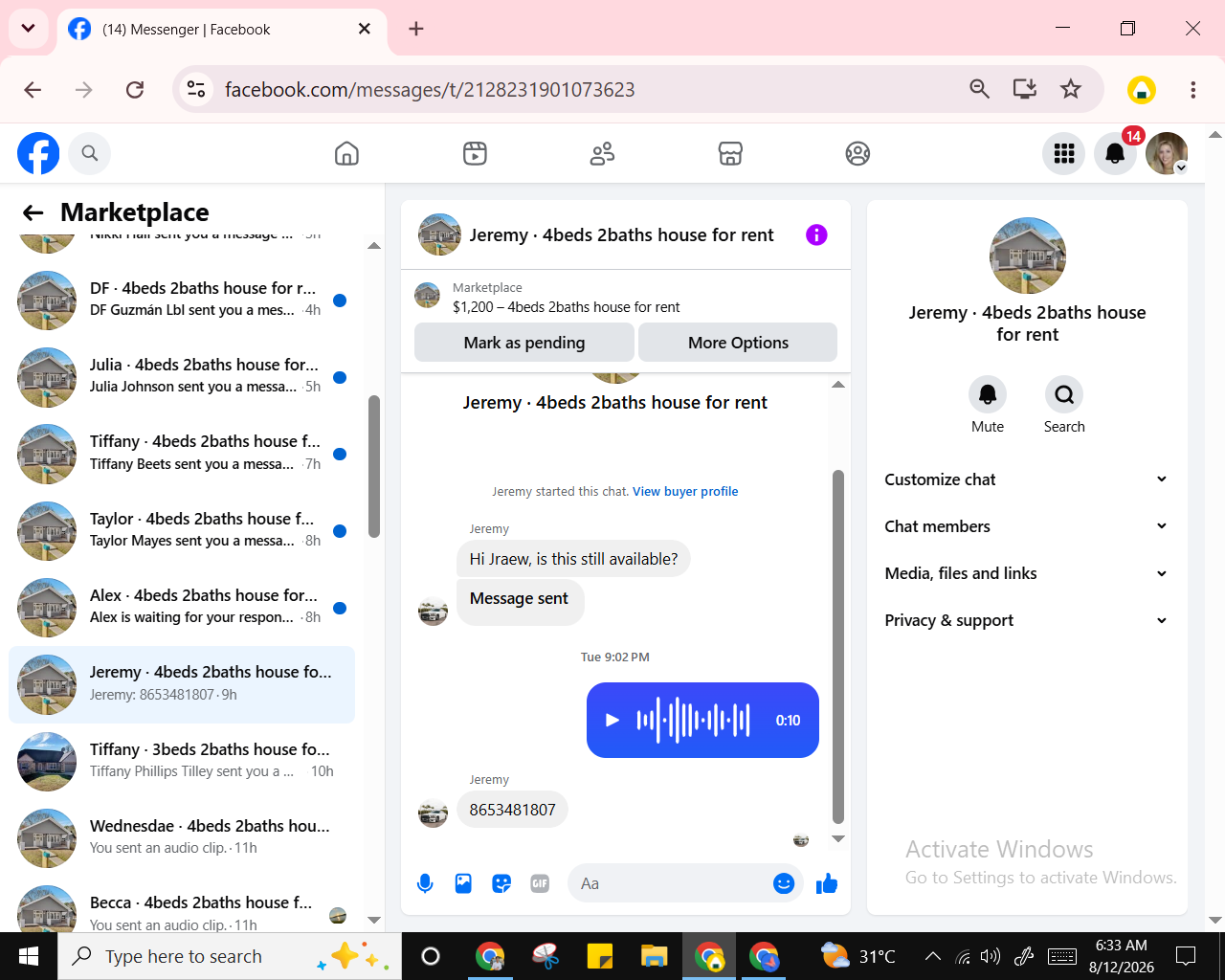Open the Friends icon

602,153
